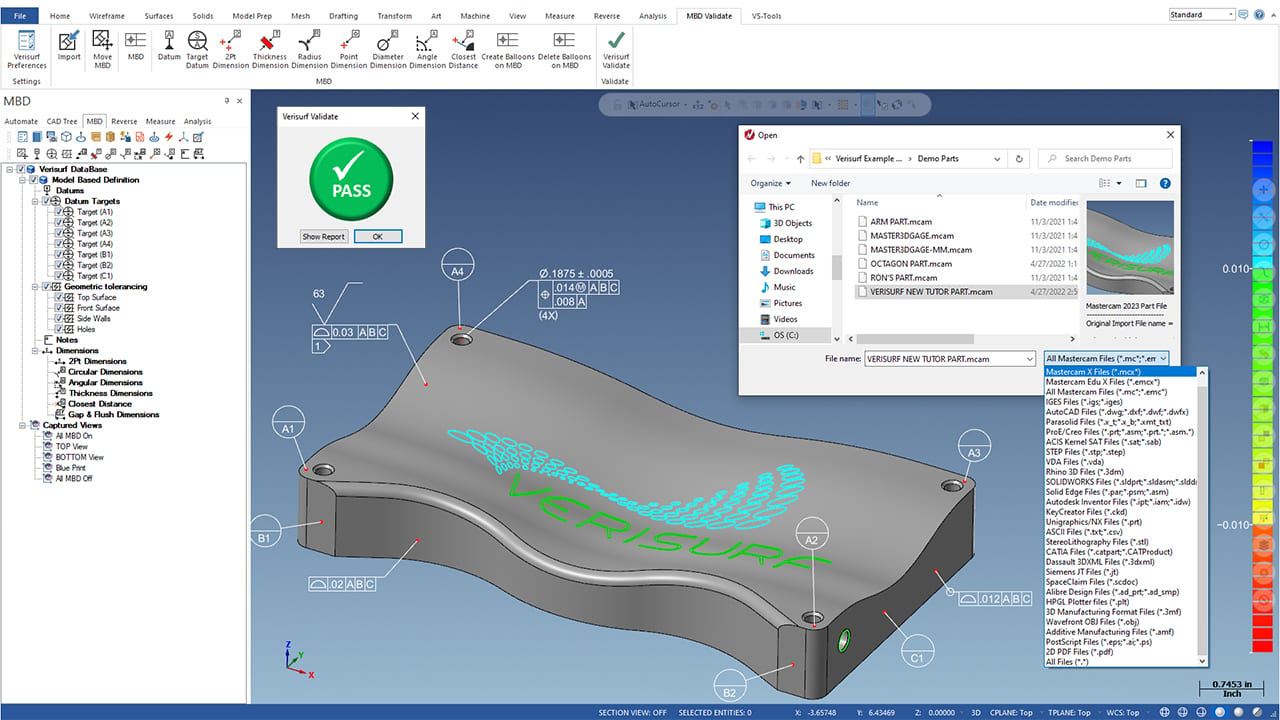Click the Import ribbon icon

click(69, 46)
